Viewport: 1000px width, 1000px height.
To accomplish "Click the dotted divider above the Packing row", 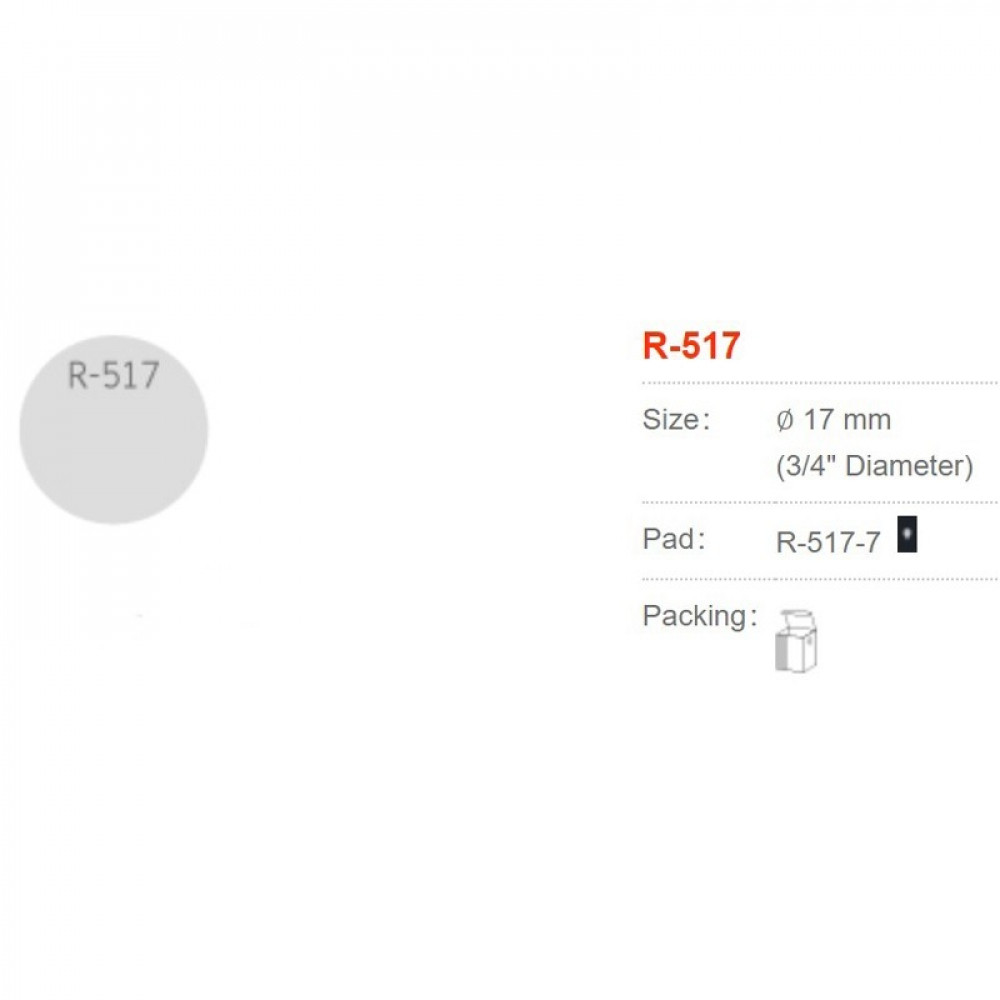I will point(818,578).
